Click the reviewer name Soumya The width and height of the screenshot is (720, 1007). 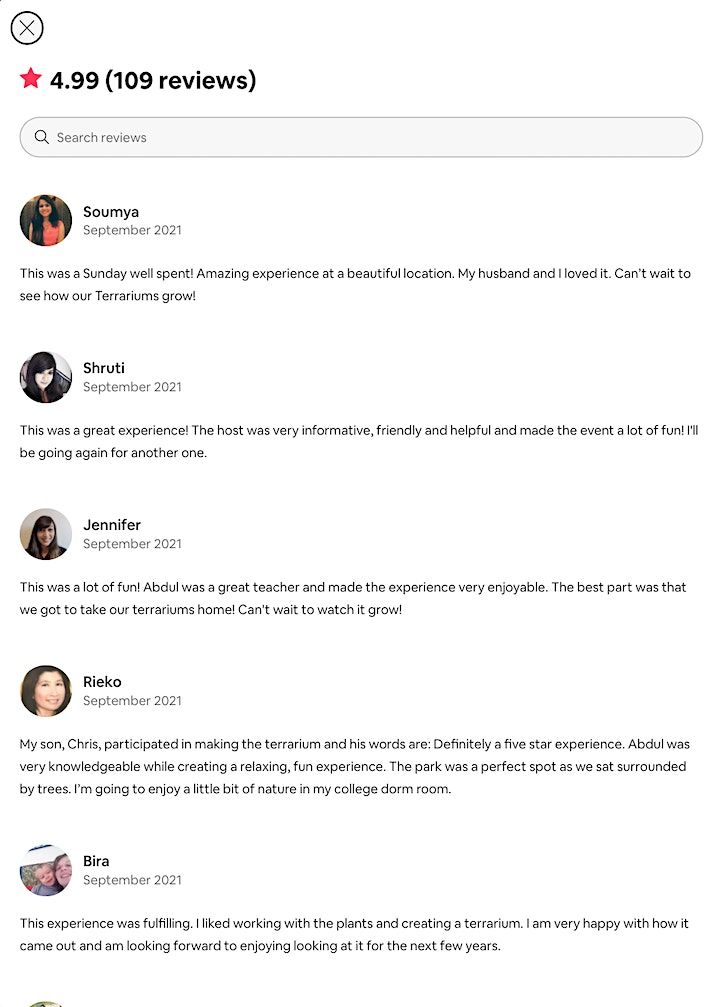[111, 212]
